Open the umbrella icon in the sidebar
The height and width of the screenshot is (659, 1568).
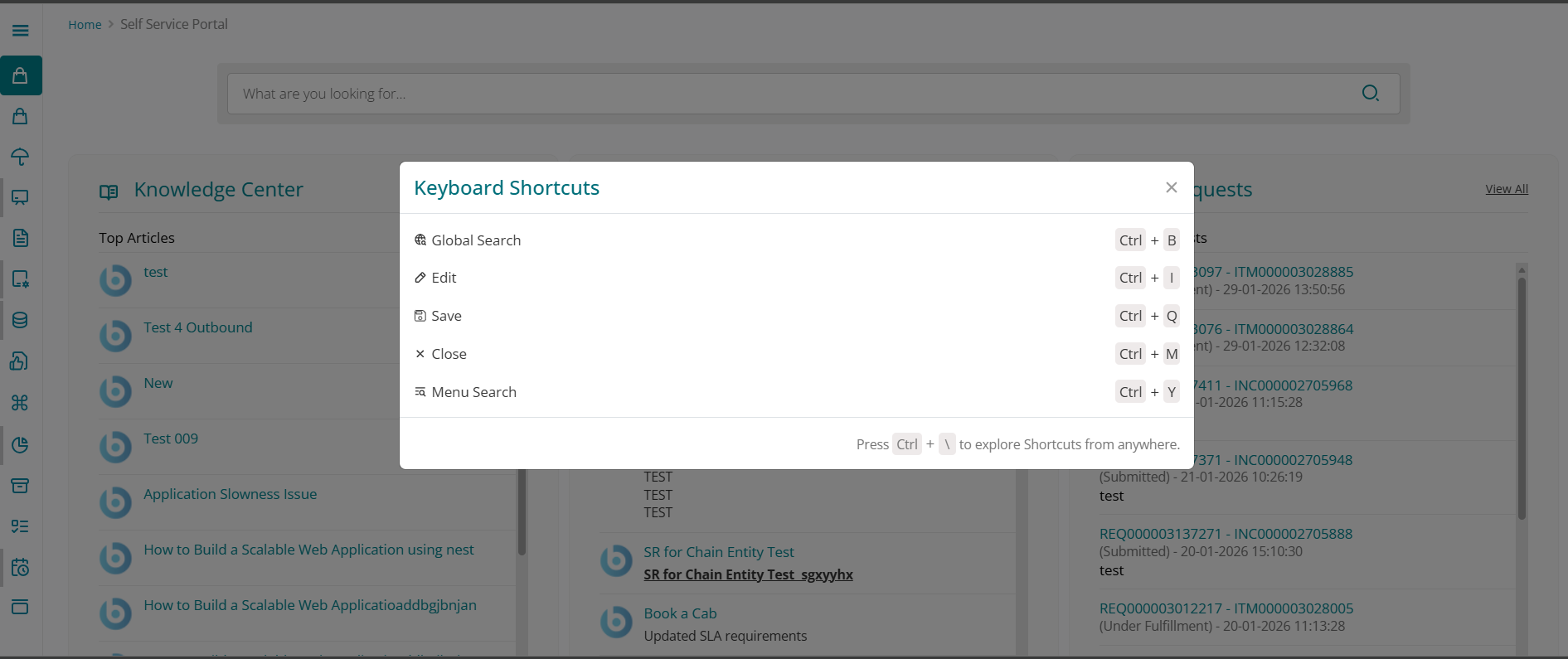[21, 157]
